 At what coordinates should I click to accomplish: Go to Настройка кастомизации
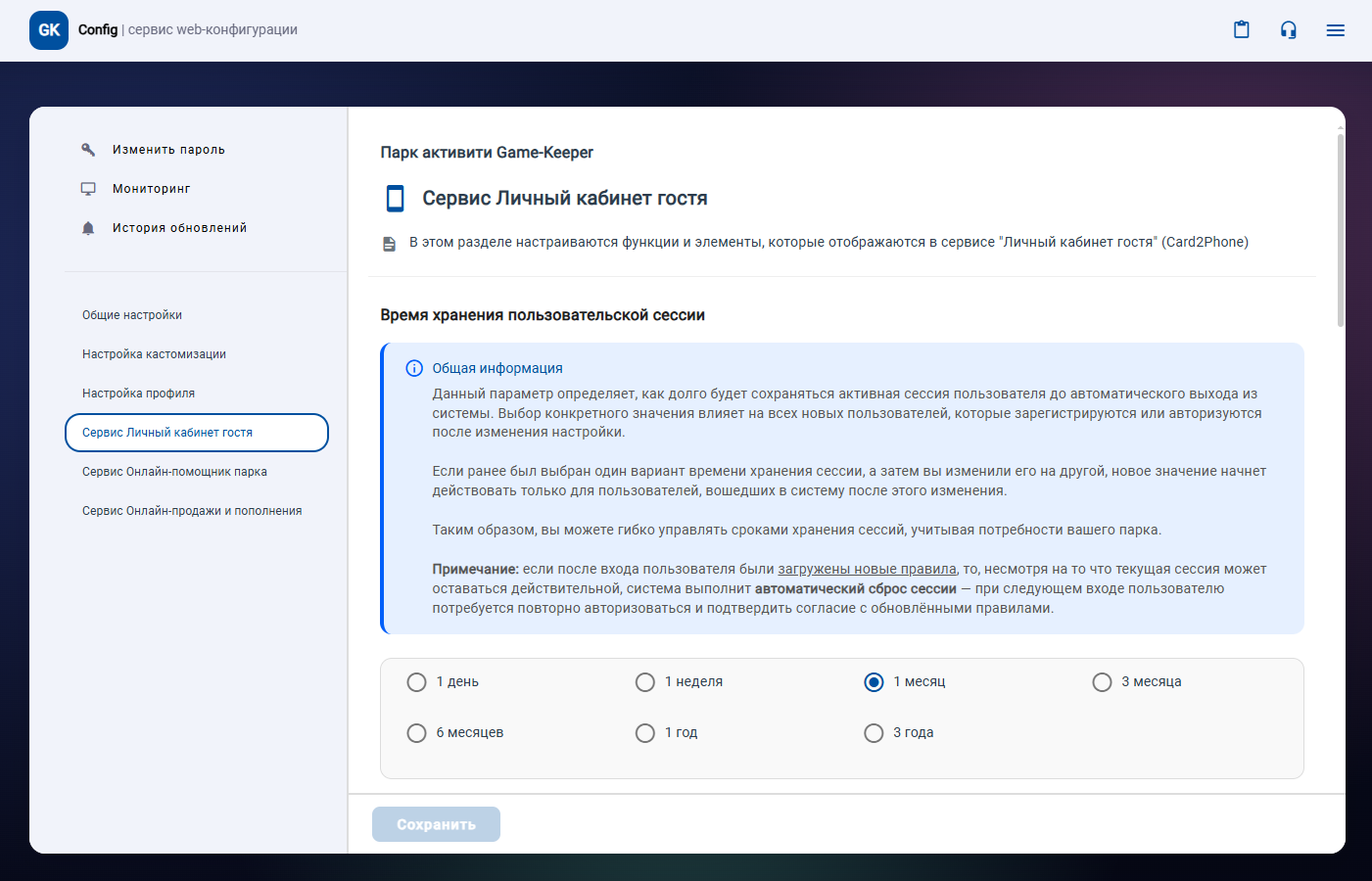tap(154, 354)
